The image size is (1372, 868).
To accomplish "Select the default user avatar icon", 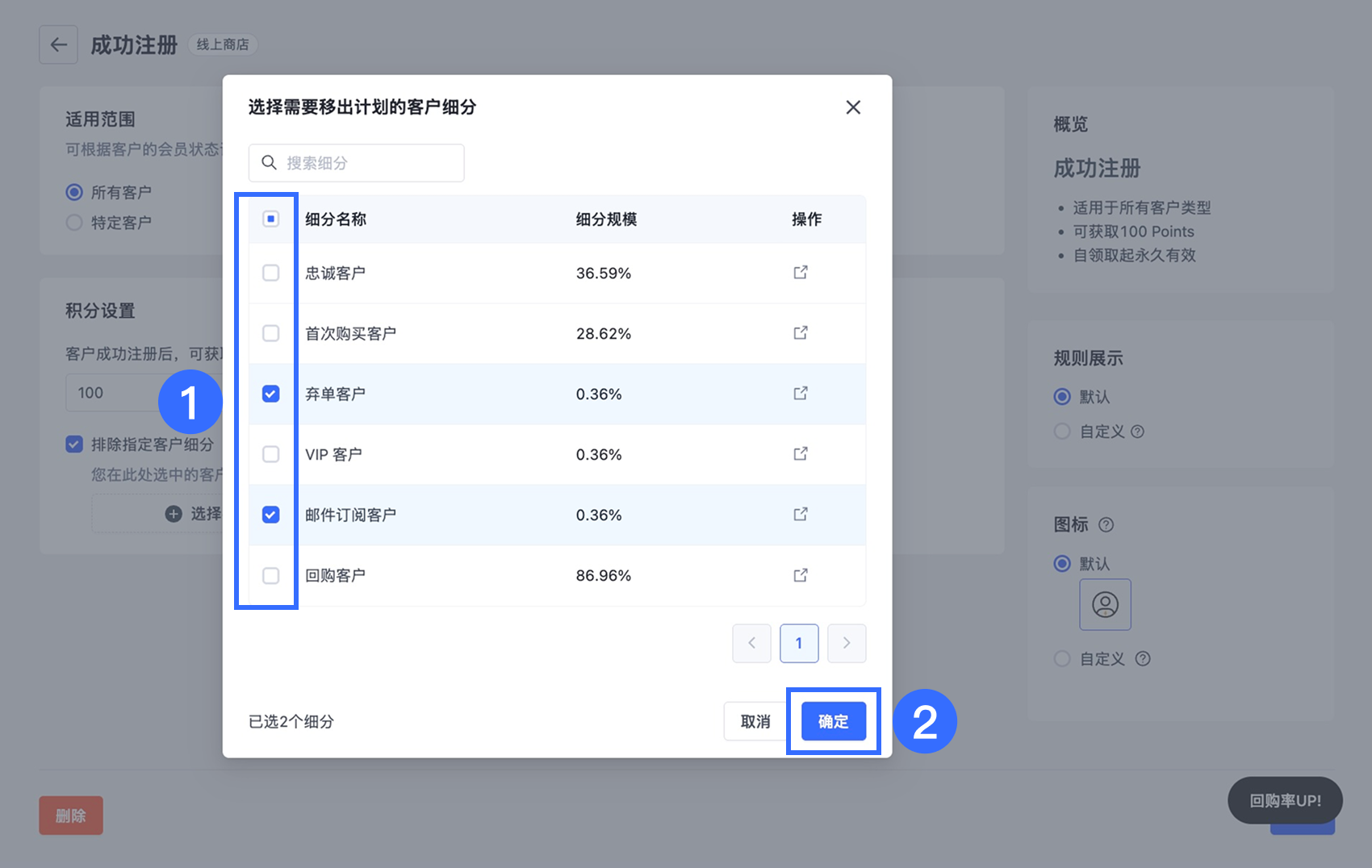I will [1105, 604].
